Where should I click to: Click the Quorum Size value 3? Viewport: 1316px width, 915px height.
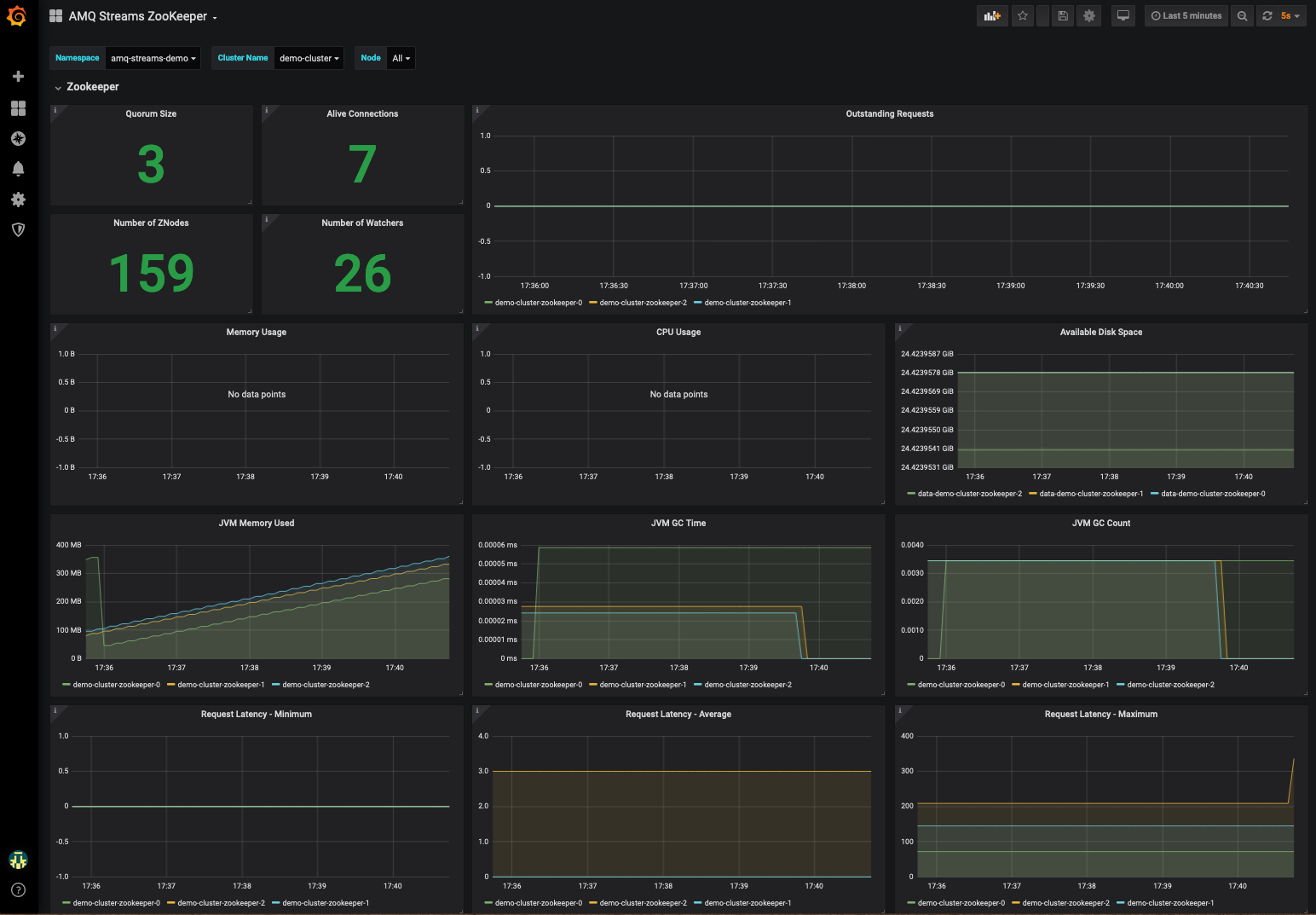(x=151, y=165)
